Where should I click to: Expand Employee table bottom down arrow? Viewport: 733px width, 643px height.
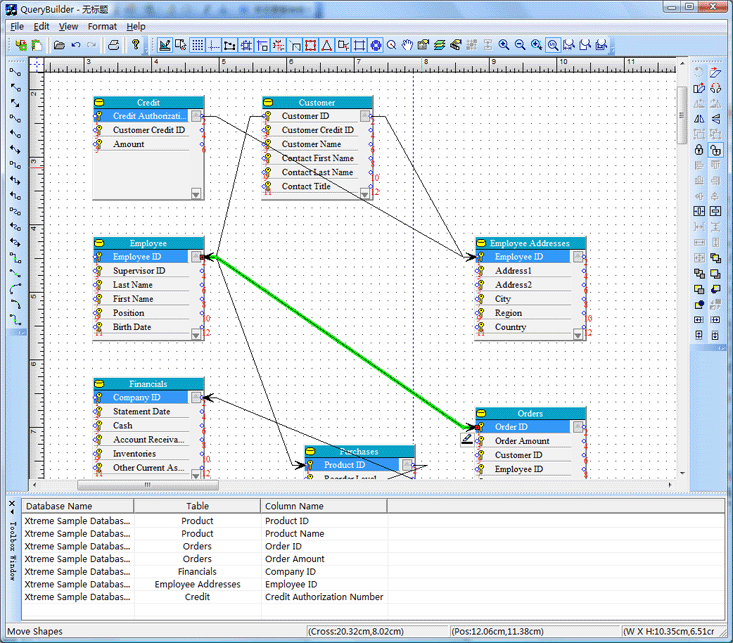pos(196,334)
